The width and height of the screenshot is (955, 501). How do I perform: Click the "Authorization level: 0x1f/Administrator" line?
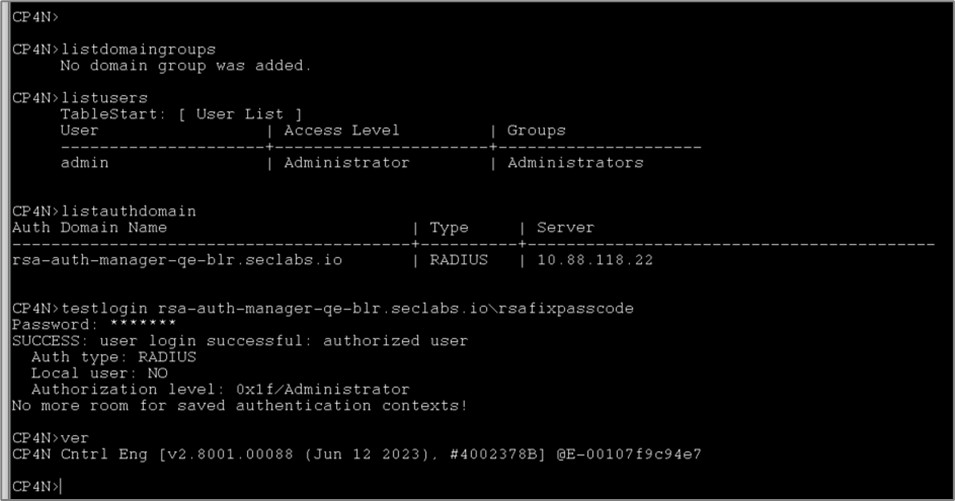[220, 389]
